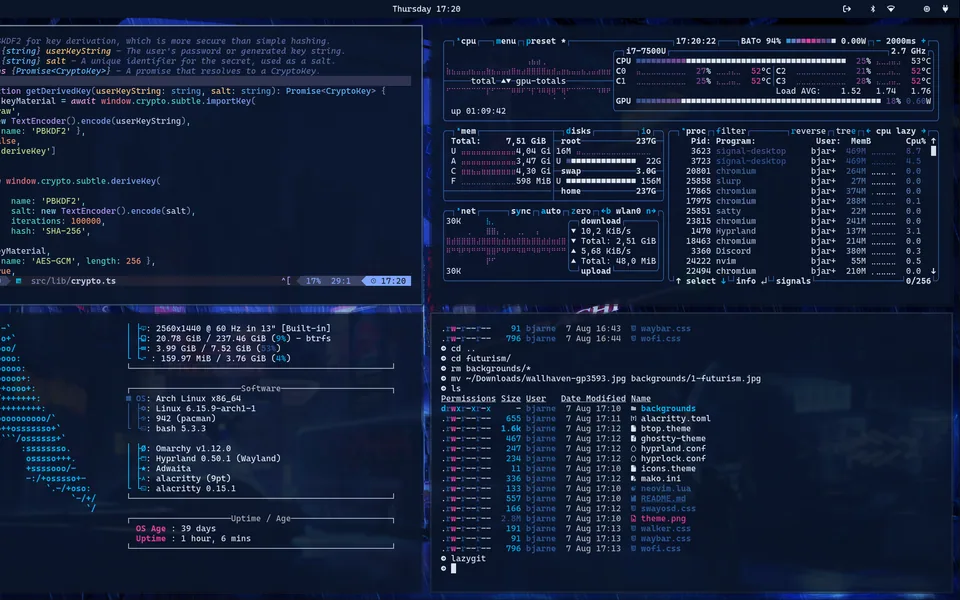
Task: Toggle 'tree' view in btop proc box
Action: pyautogui.click(x=846, y=131)
